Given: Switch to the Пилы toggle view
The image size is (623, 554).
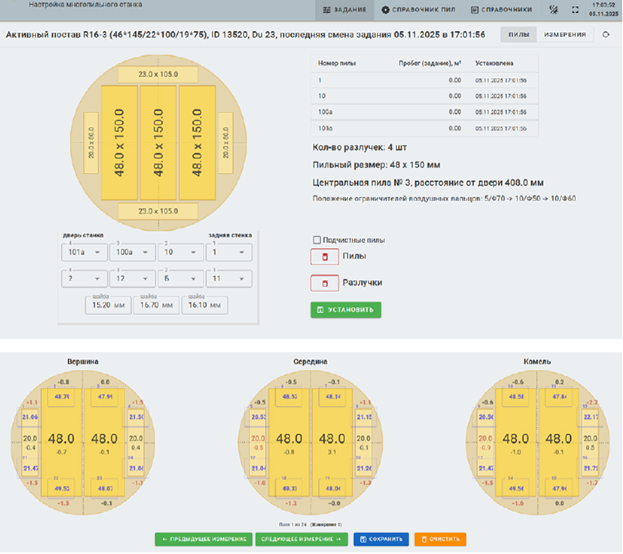Looking at the screenshot, I should 519,35.
